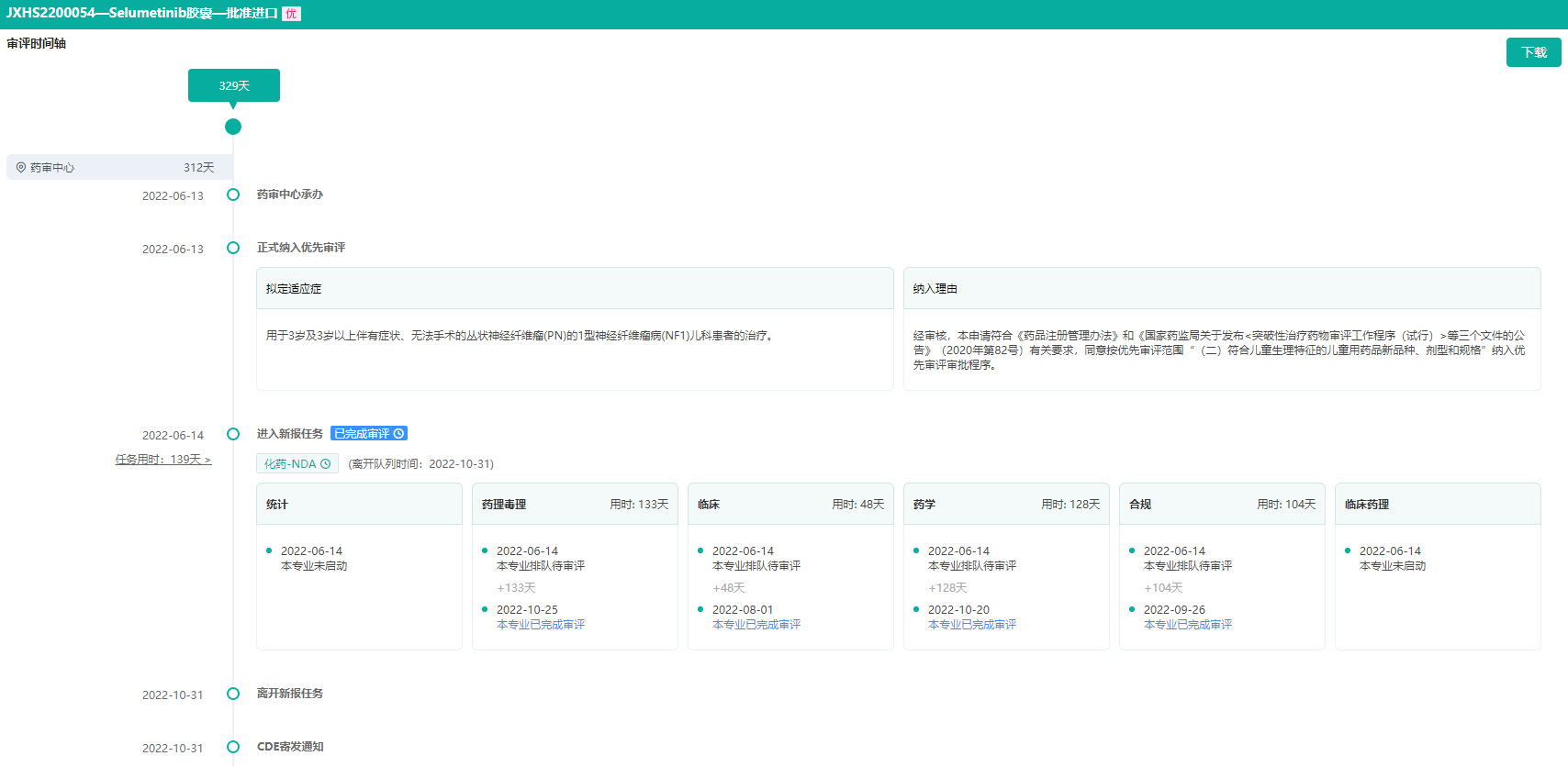Click the 329天 total duration bubble
This screenshot has height=767, width=1568.
[x=234, y=85]
